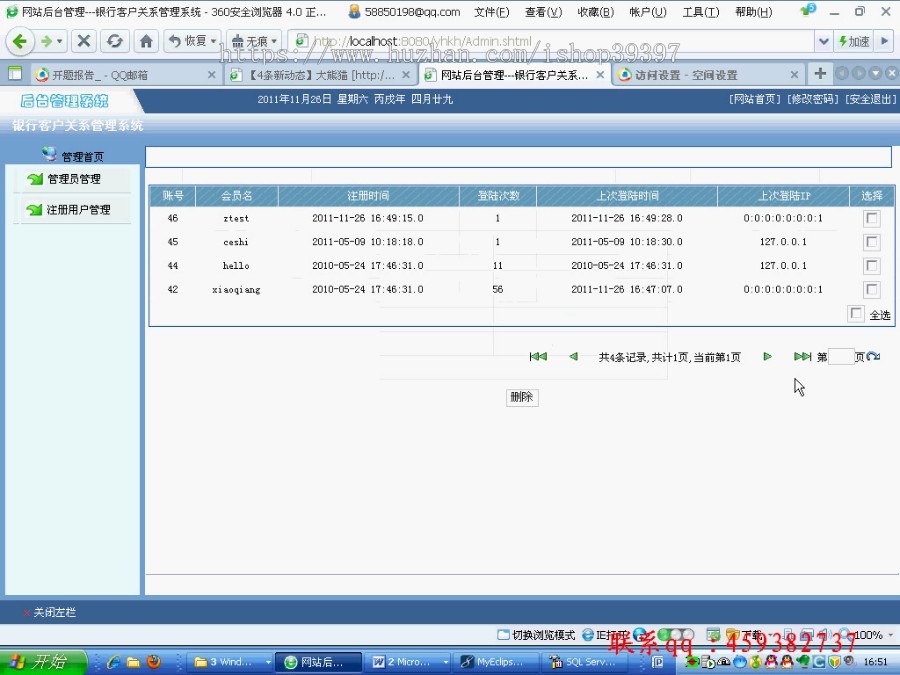Go to browser home page icon
Screen dimensions: 900x675
[146, 41]
